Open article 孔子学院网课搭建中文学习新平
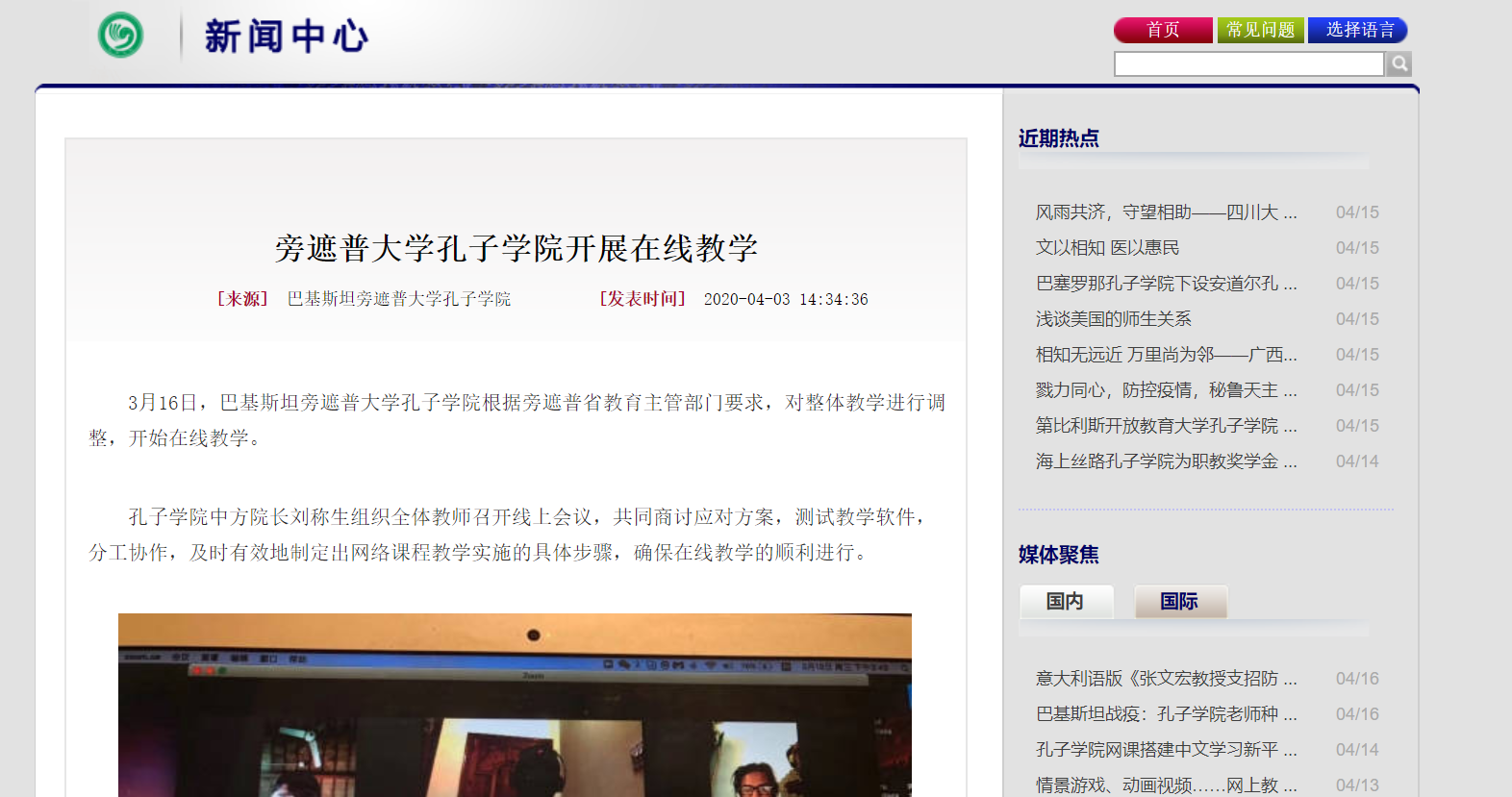This screenshot has width=1512, height=797. point(1166,750)
